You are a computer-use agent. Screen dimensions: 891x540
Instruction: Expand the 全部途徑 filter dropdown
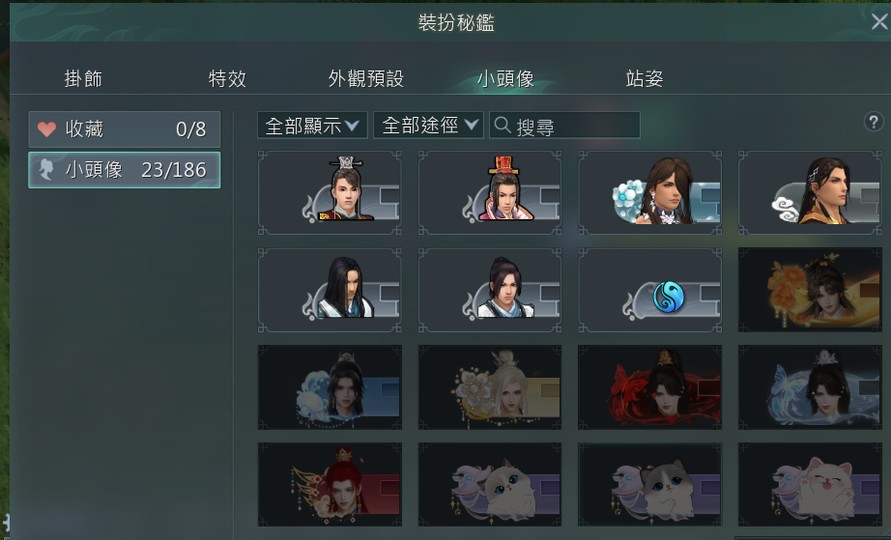coord(428,125)
